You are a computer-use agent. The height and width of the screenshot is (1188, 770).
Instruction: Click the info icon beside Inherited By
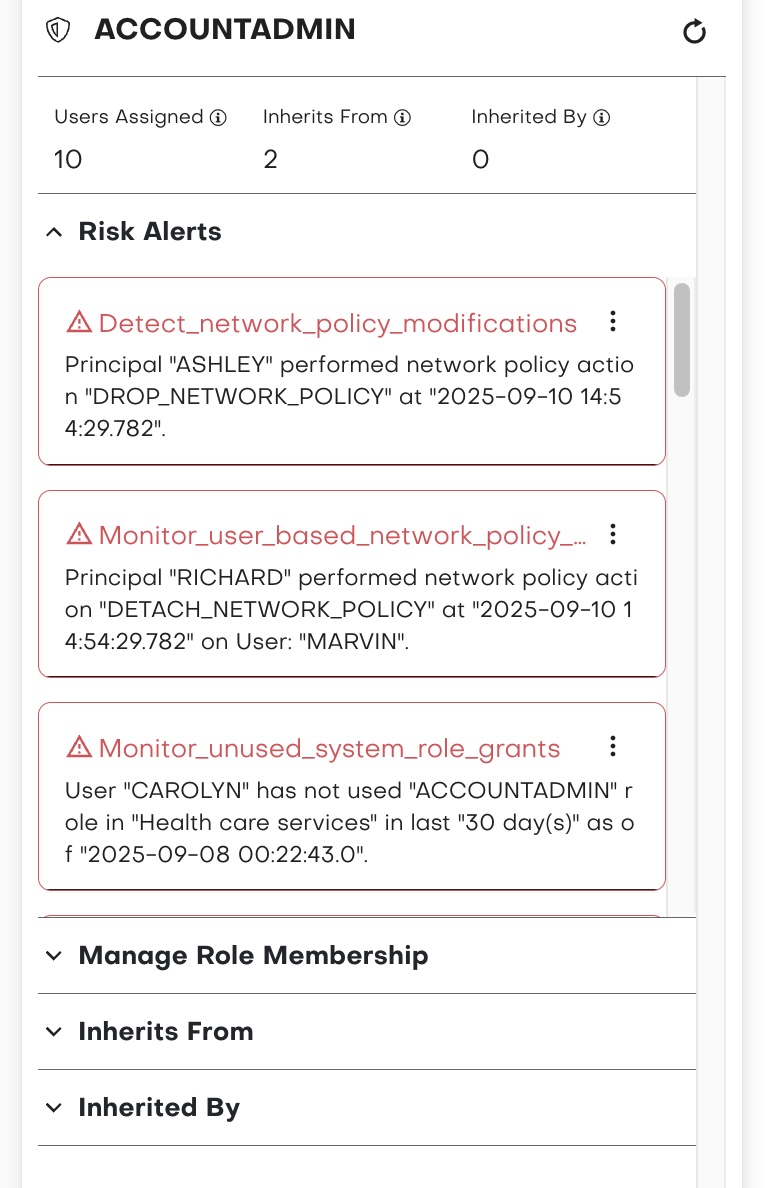tap(601, 118)
